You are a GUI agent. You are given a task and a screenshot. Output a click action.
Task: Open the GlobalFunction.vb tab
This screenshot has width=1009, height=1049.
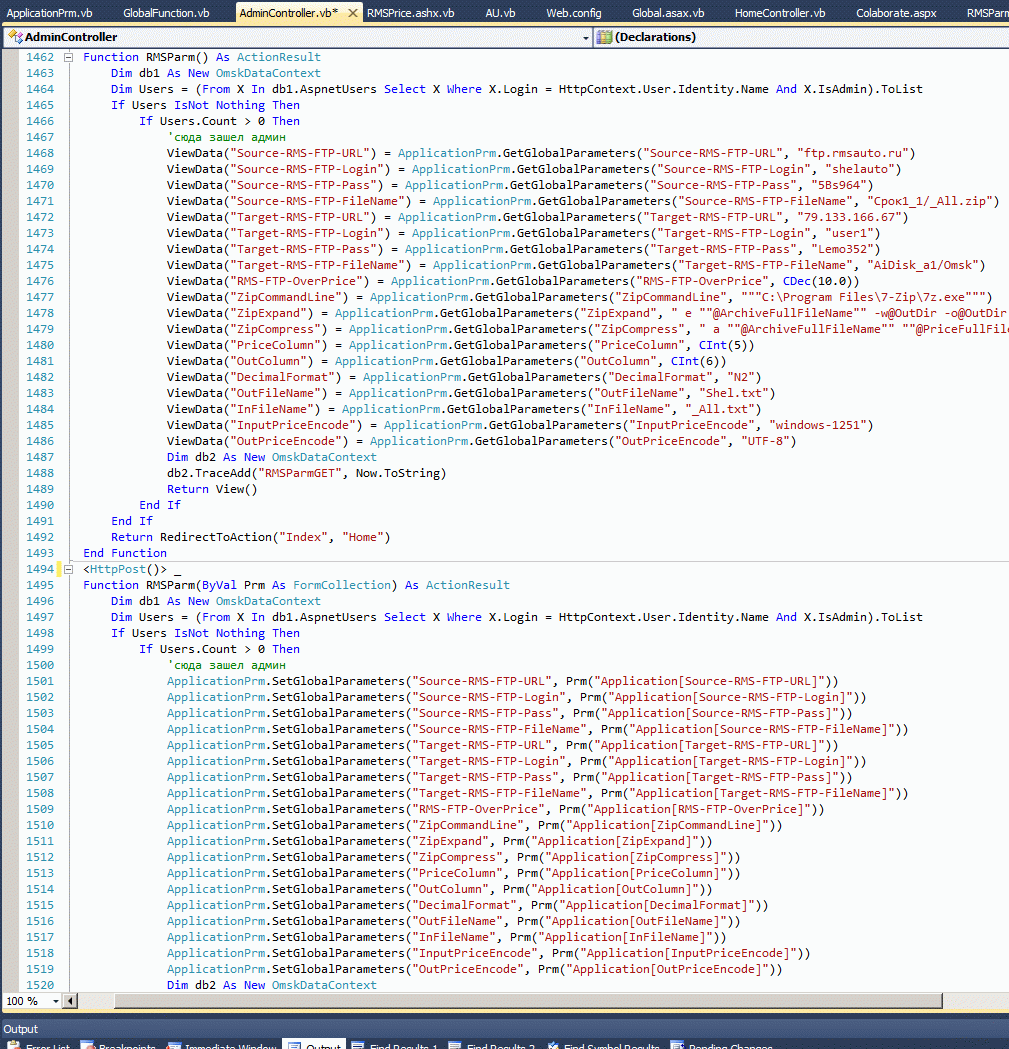[x=166, y=13]
